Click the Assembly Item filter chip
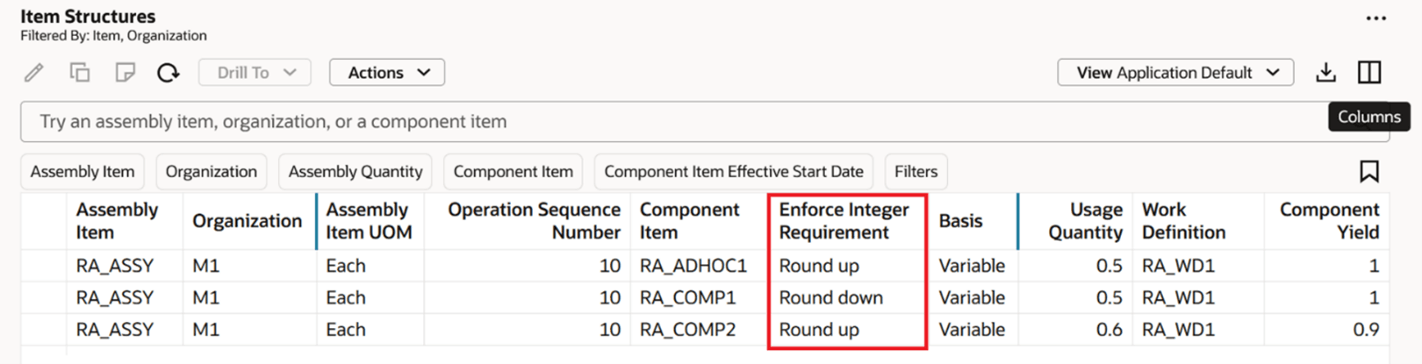This screenshot has height=364, width=1422. coord(82,172)
